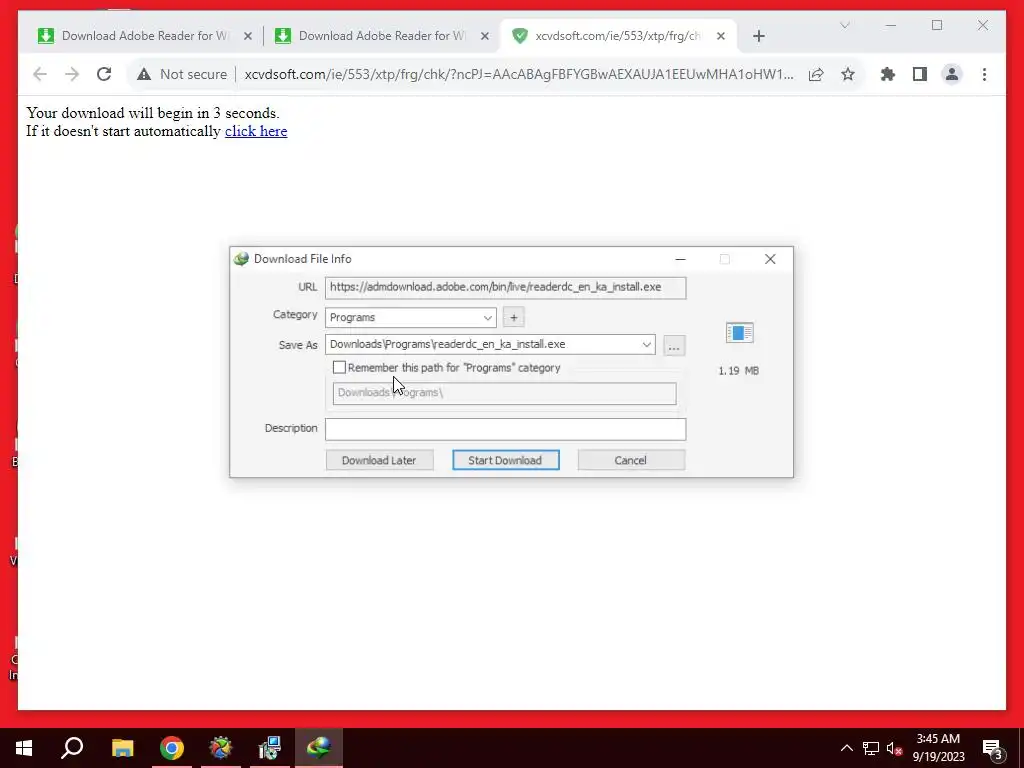This screenshot has width=1024, height=768.
Task: Follow the 'click here' link
Action: point(256,131)
